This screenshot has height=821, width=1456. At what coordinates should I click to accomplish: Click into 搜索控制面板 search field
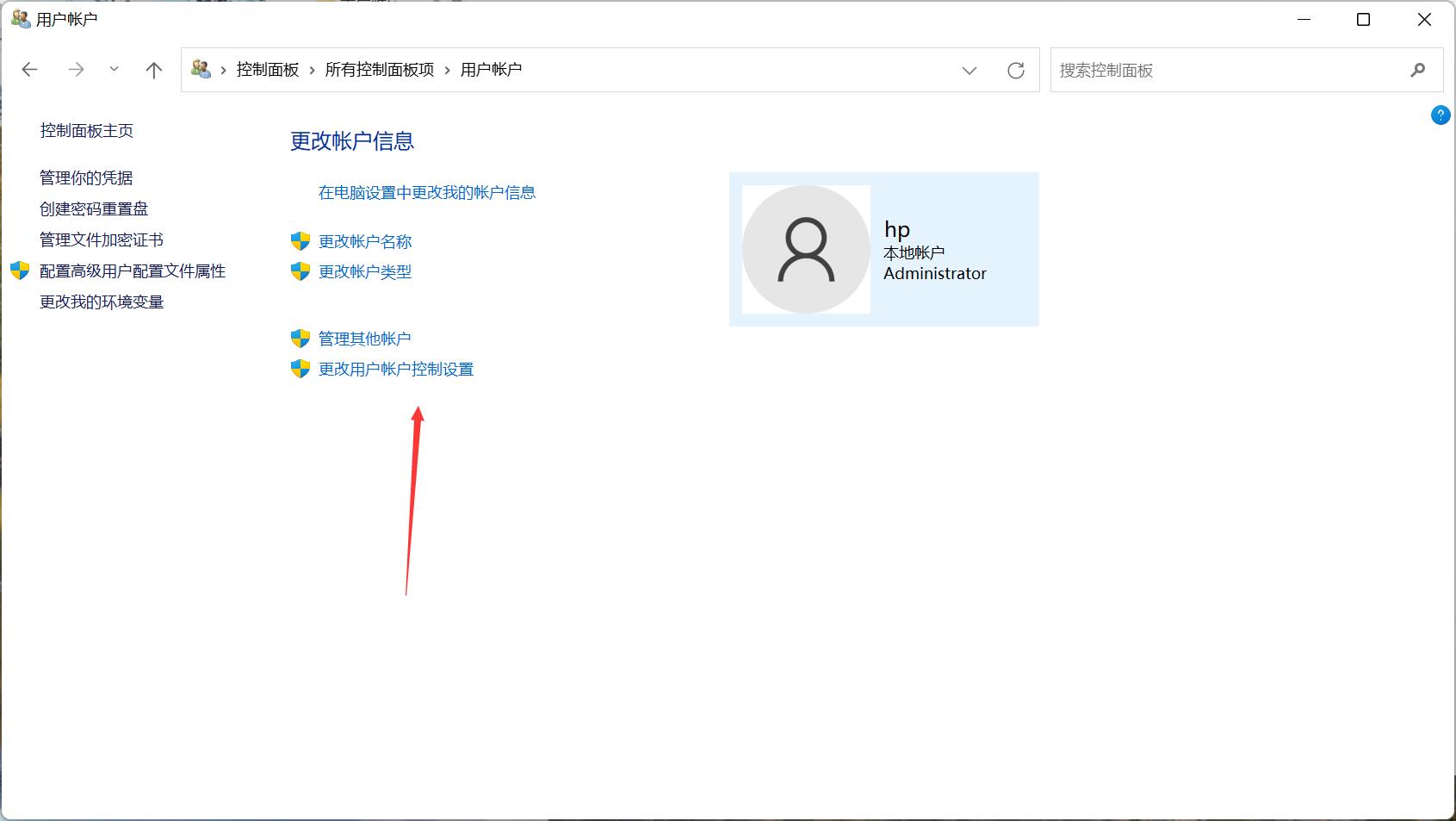[x=1223, y=71]
